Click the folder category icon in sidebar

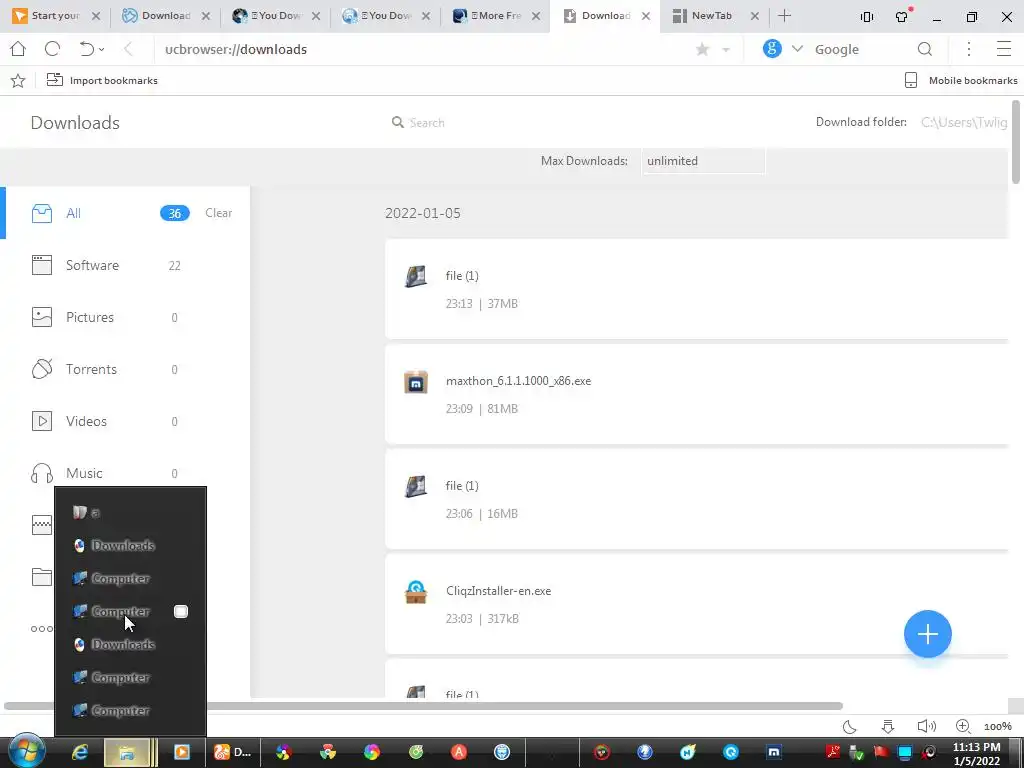pyautogui.click(x=42, y=577)
